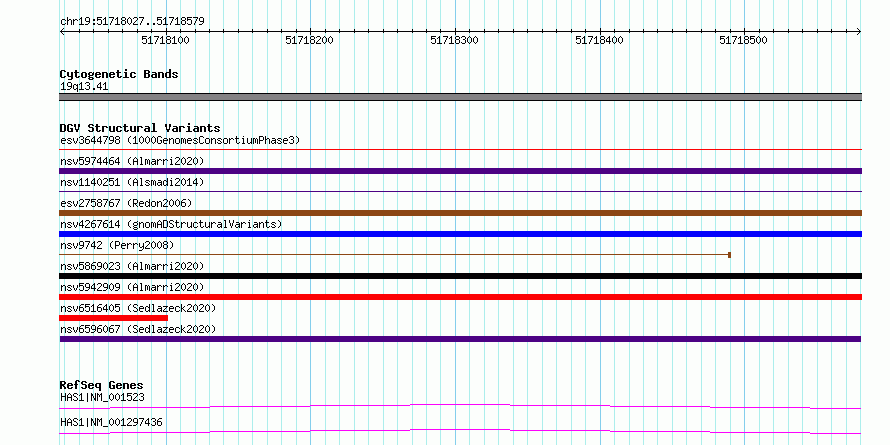890x445 pixels.
Task: Click ruler position 51718200
Action: point(309,40)
